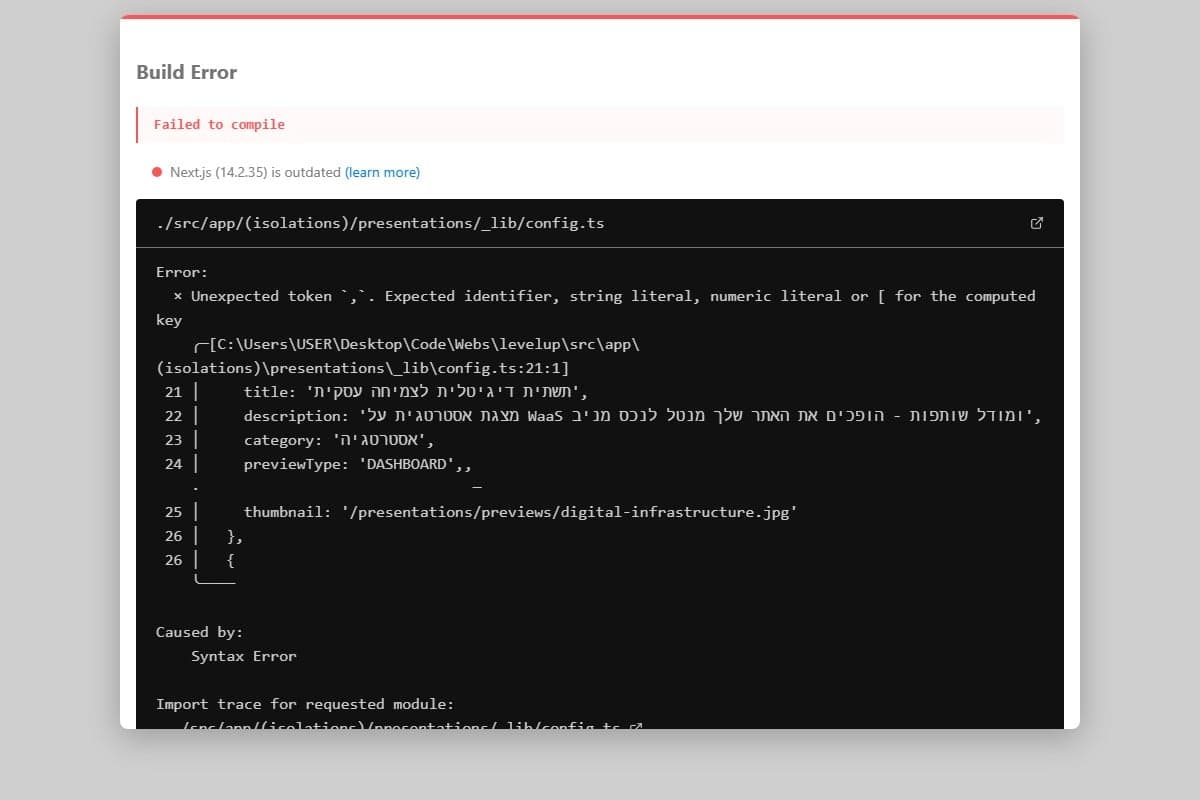Image resolution: width=1200 pixels, height=800 pixels.
Task: Follow the 'learn more' link
Action: pyautogui.click(x=382, y=172)
